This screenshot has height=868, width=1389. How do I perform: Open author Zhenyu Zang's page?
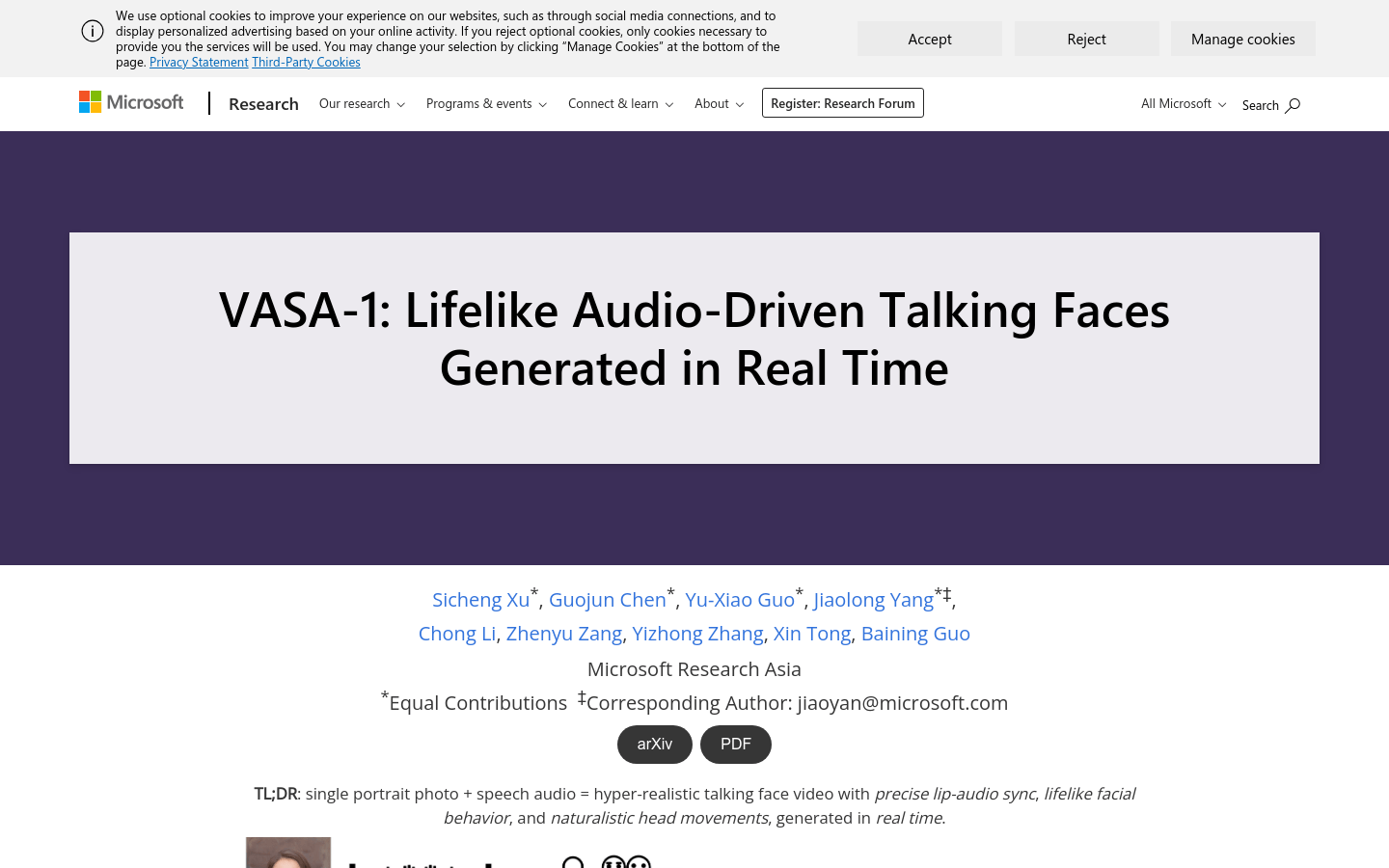pyautogui.click(x=564, y=634)
